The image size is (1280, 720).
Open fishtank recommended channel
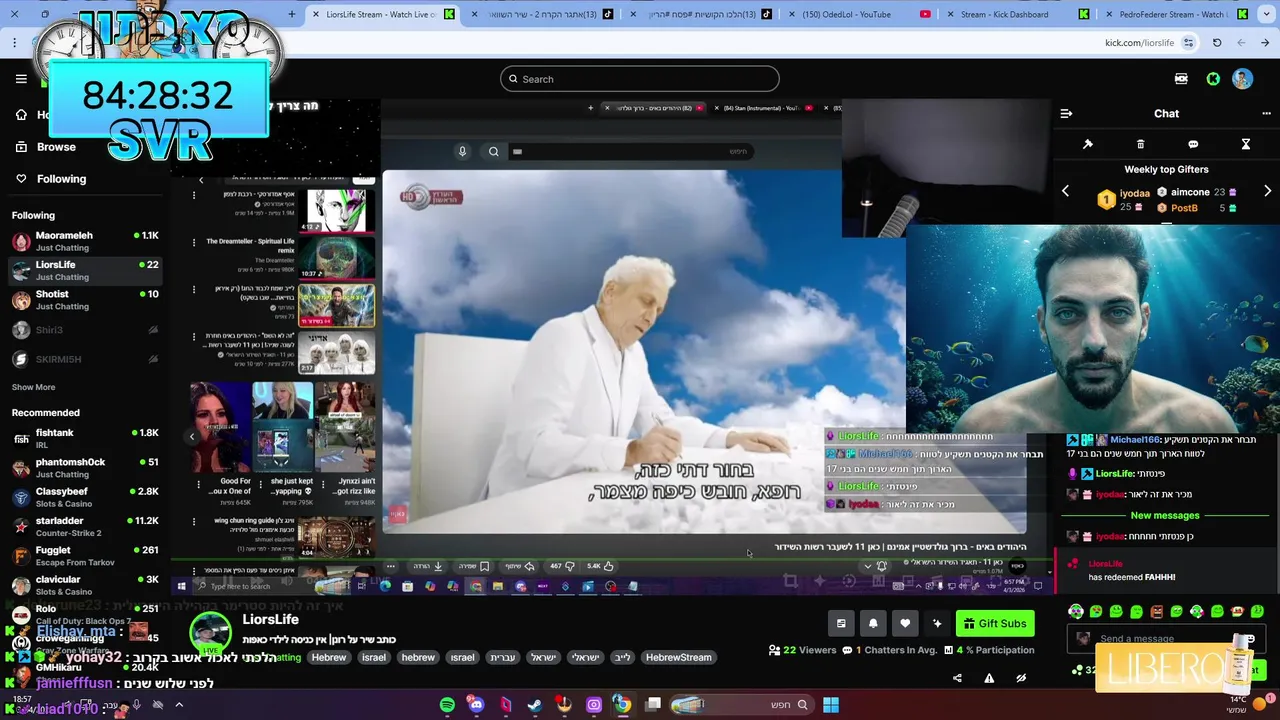tap(85, 438)
